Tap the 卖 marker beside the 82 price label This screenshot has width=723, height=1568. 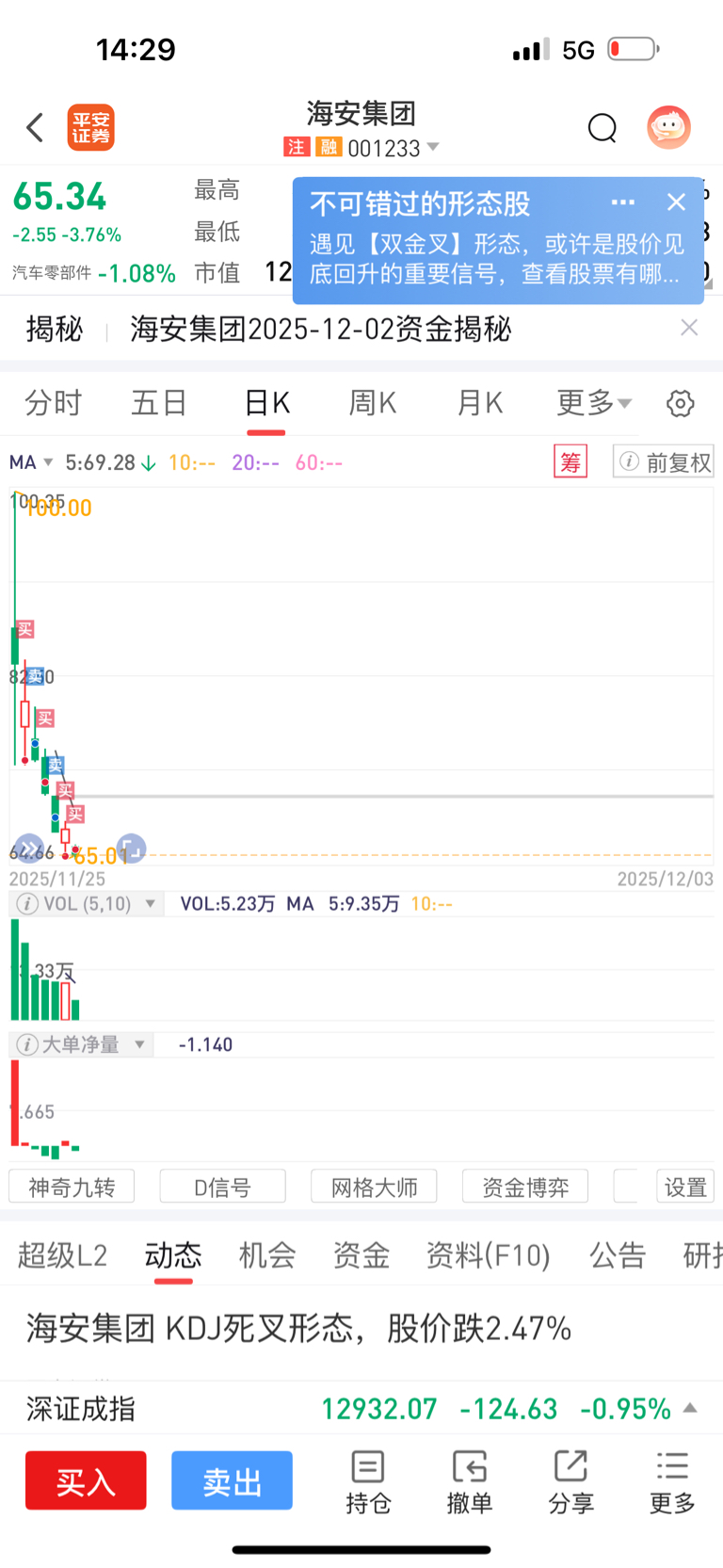[x=35, y=676]
